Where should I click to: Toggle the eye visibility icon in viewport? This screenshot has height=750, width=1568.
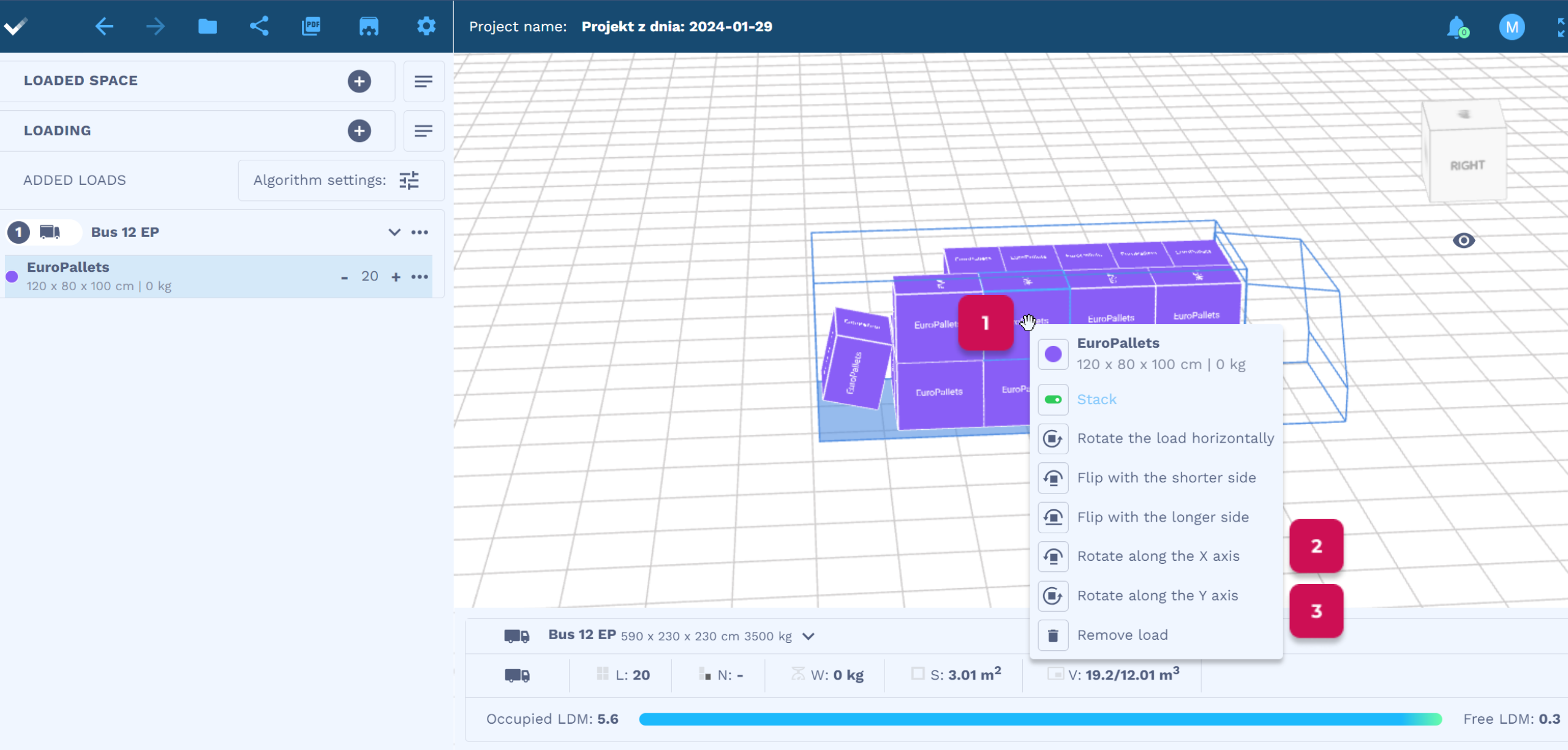(x=1463, y=241)
